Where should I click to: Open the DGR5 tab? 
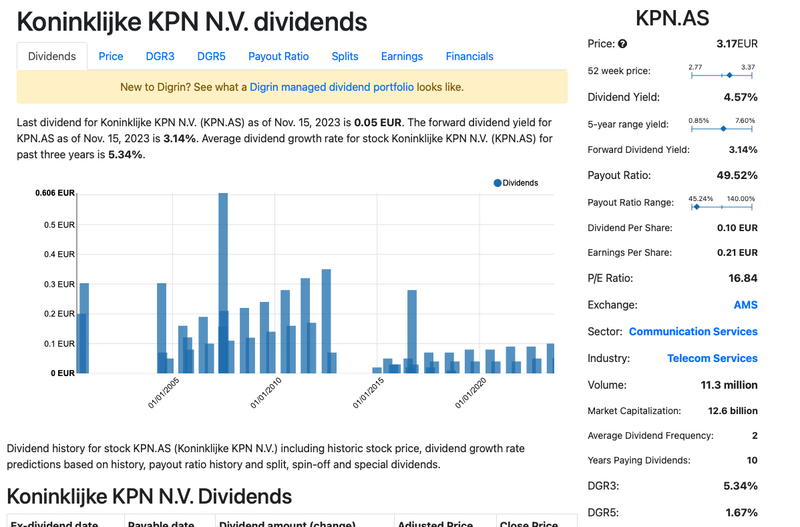(211, 56)
